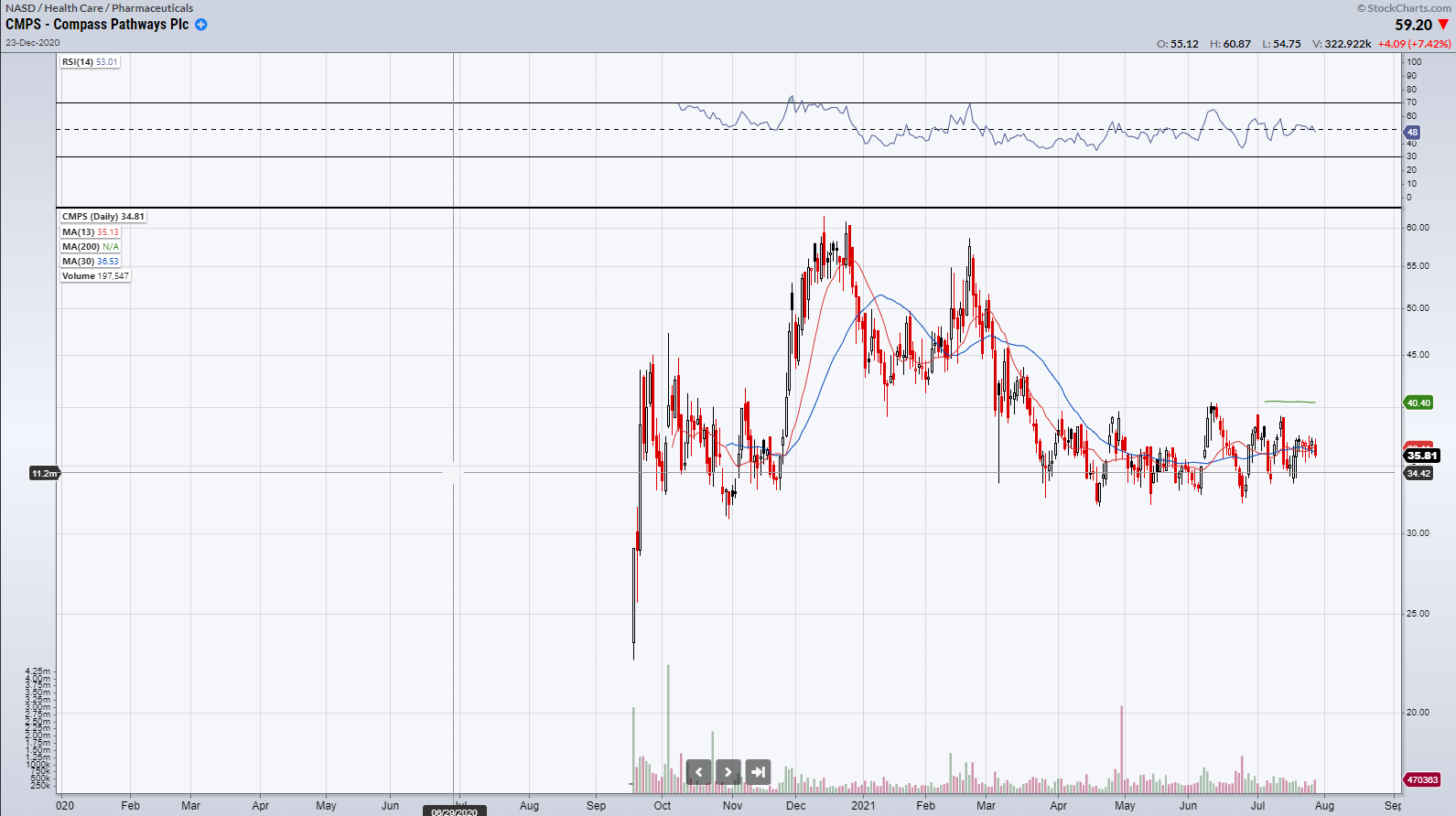This screenshot has width=1456, height=816.
Task: Click the +4.09 (+7.42%) change value
Action: coord(1415,44)
